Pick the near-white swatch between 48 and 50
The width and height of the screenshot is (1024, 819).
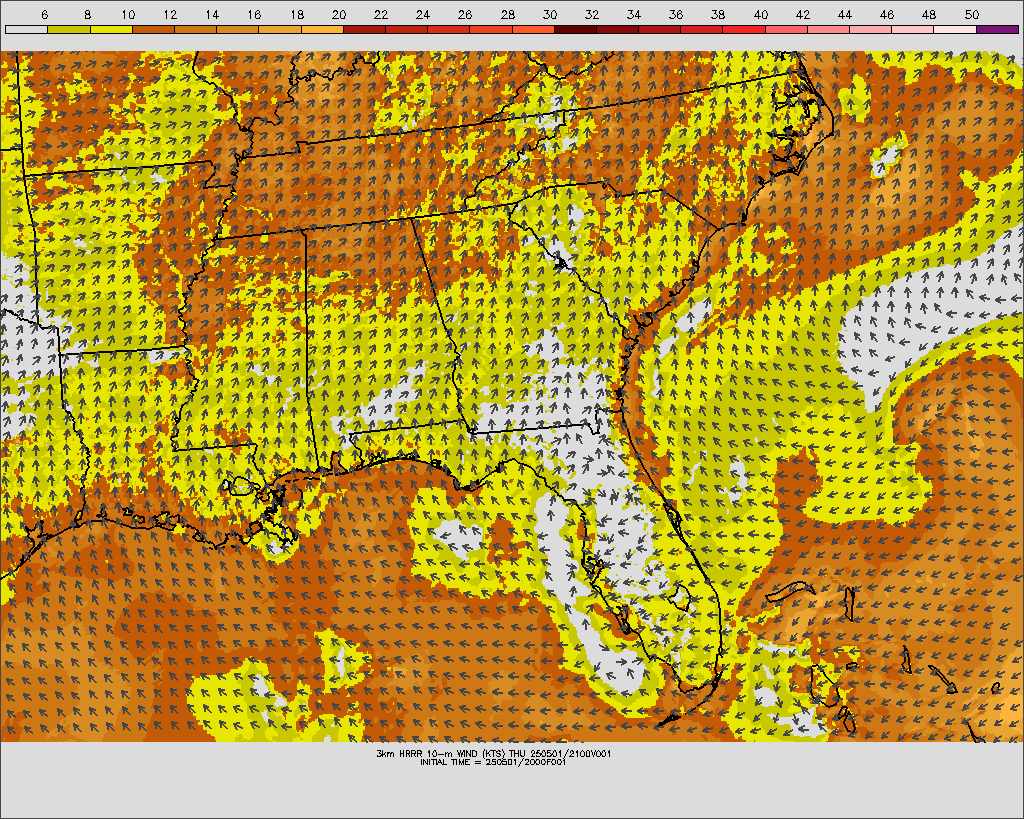click(955, 29)
